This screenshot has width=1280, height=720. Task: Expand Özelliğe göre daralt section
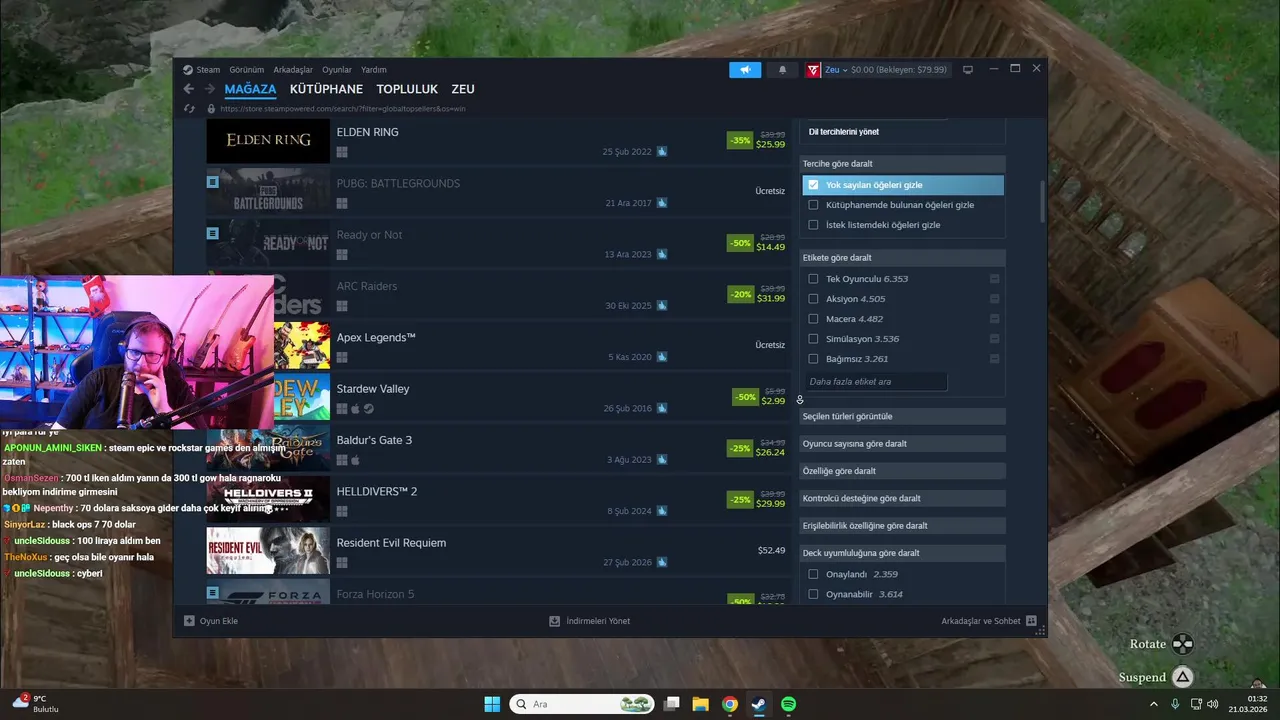(x=902, y=471)
